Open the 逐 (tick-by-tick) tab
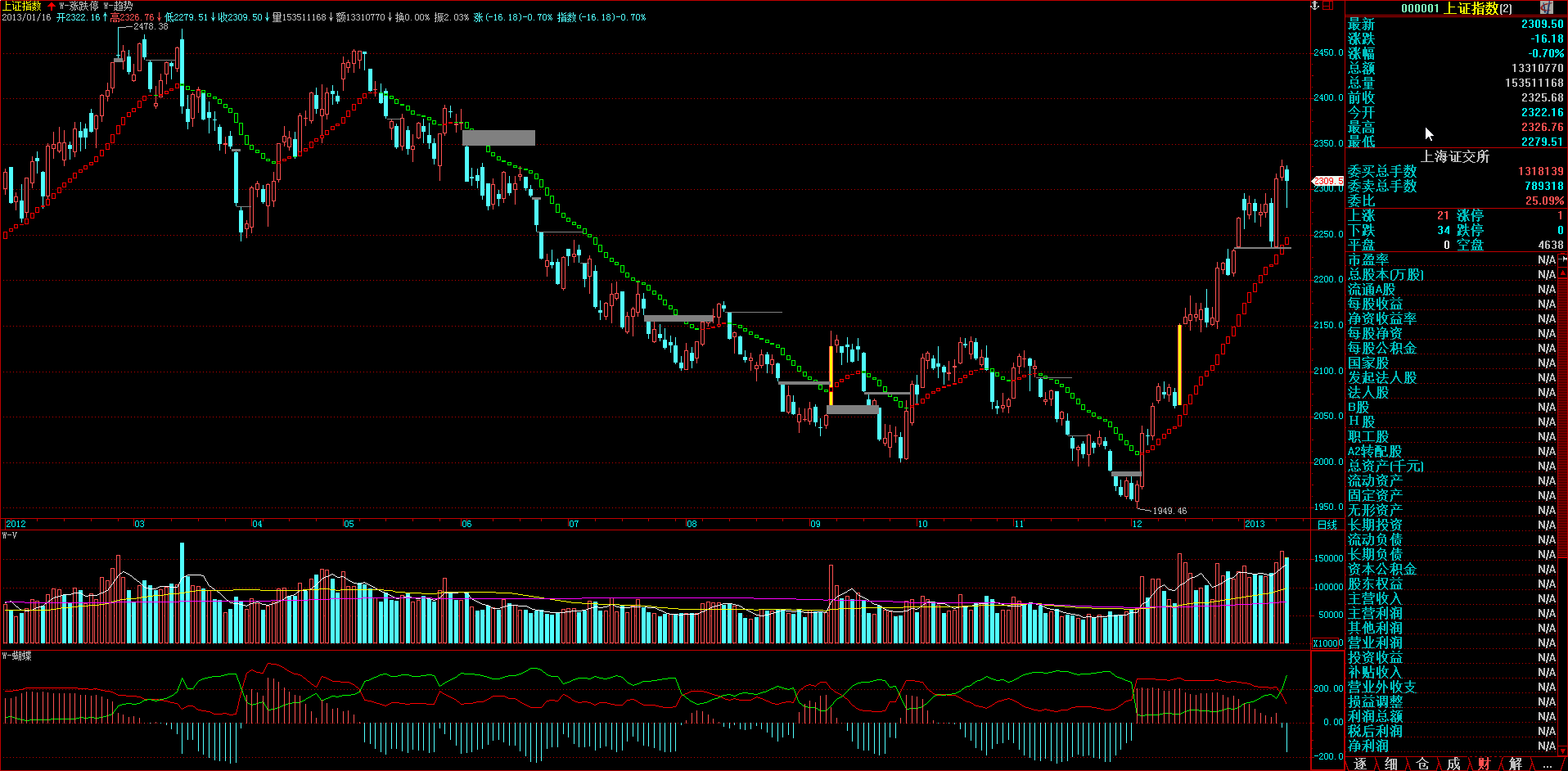Viewport: 1568px width, 771px height. [1360, 764]
